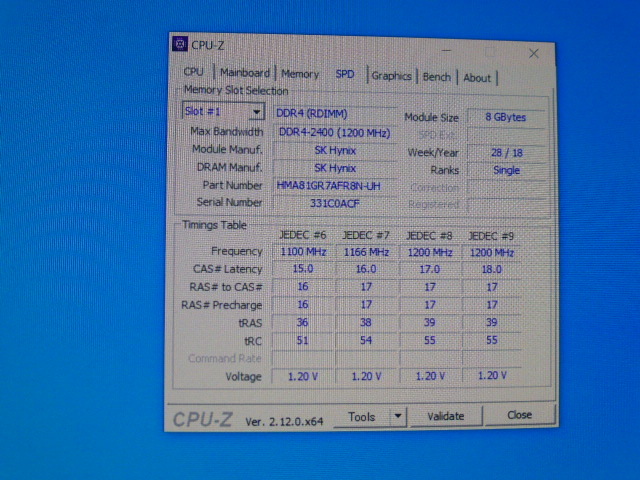Click the JEDEC #8 1200 MHz frequency cell
This screenshot has height=480, width=640.
point(430,253)
